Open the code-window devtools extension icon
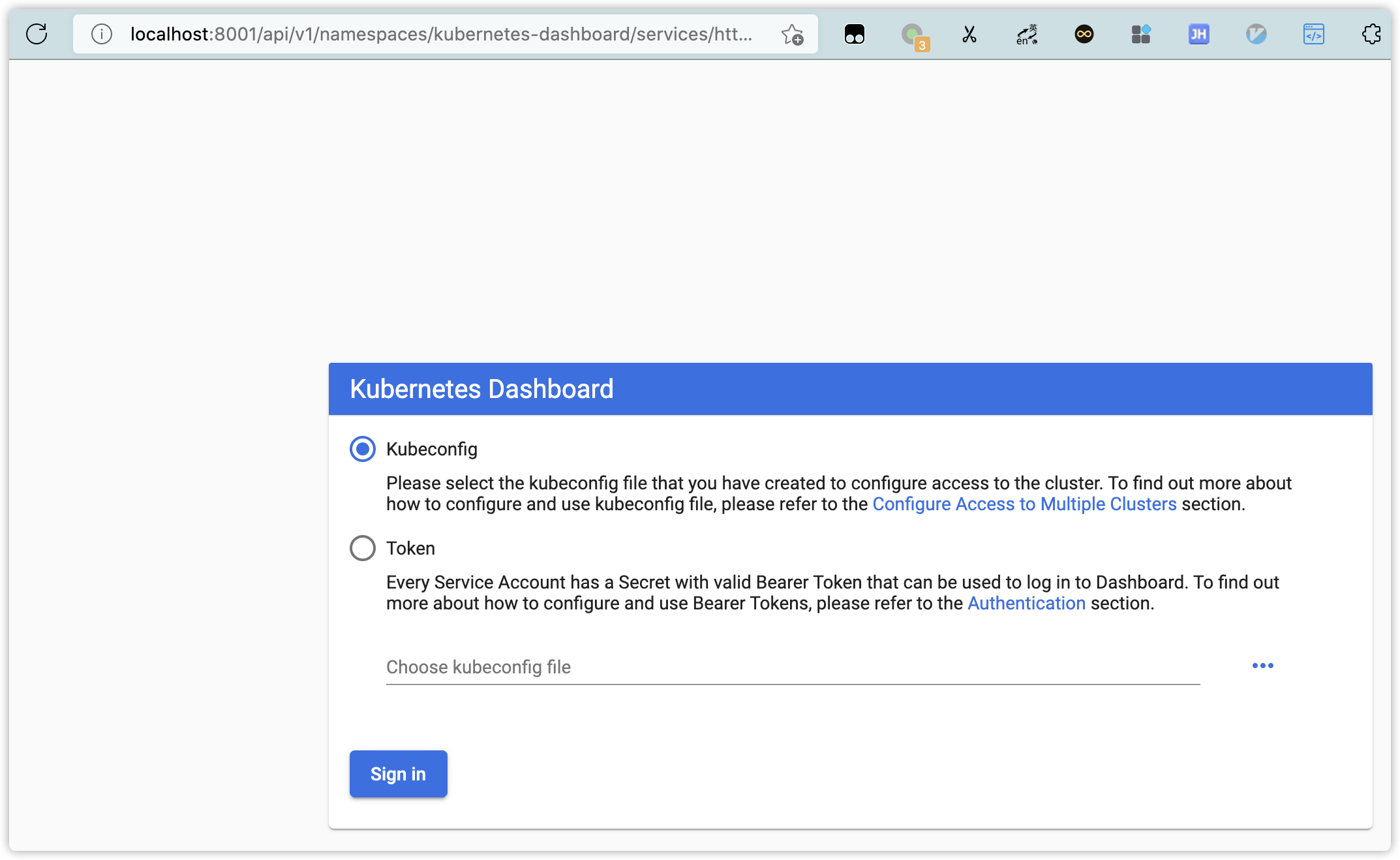1400x860 pixels. click(1313, 34)
